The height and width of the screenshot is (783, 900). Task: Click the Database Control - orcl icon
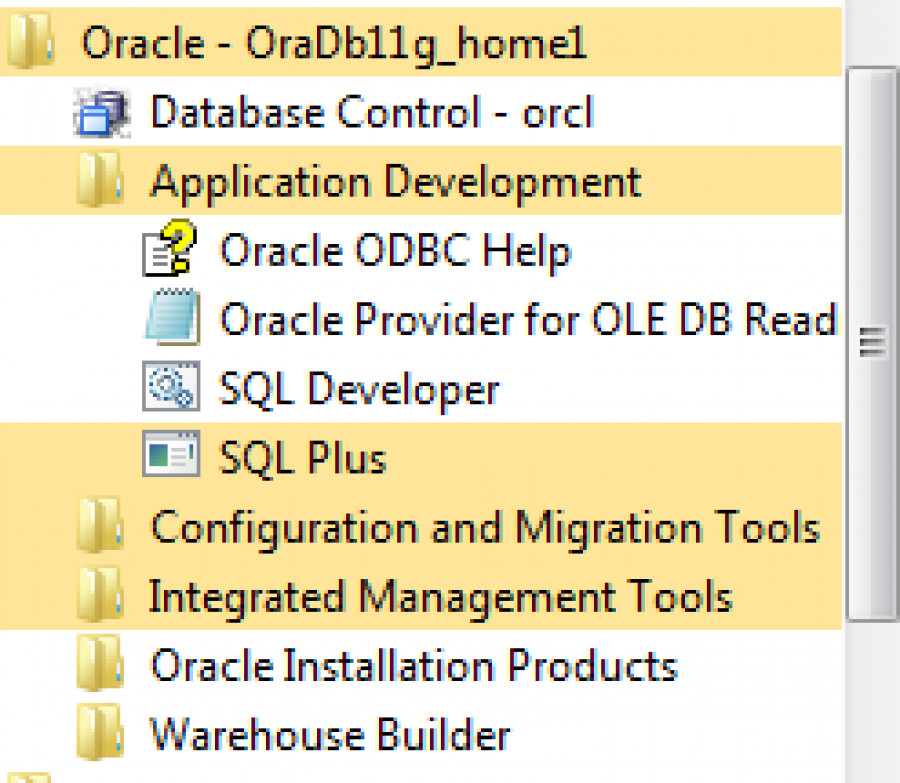(x=101, y=112)
